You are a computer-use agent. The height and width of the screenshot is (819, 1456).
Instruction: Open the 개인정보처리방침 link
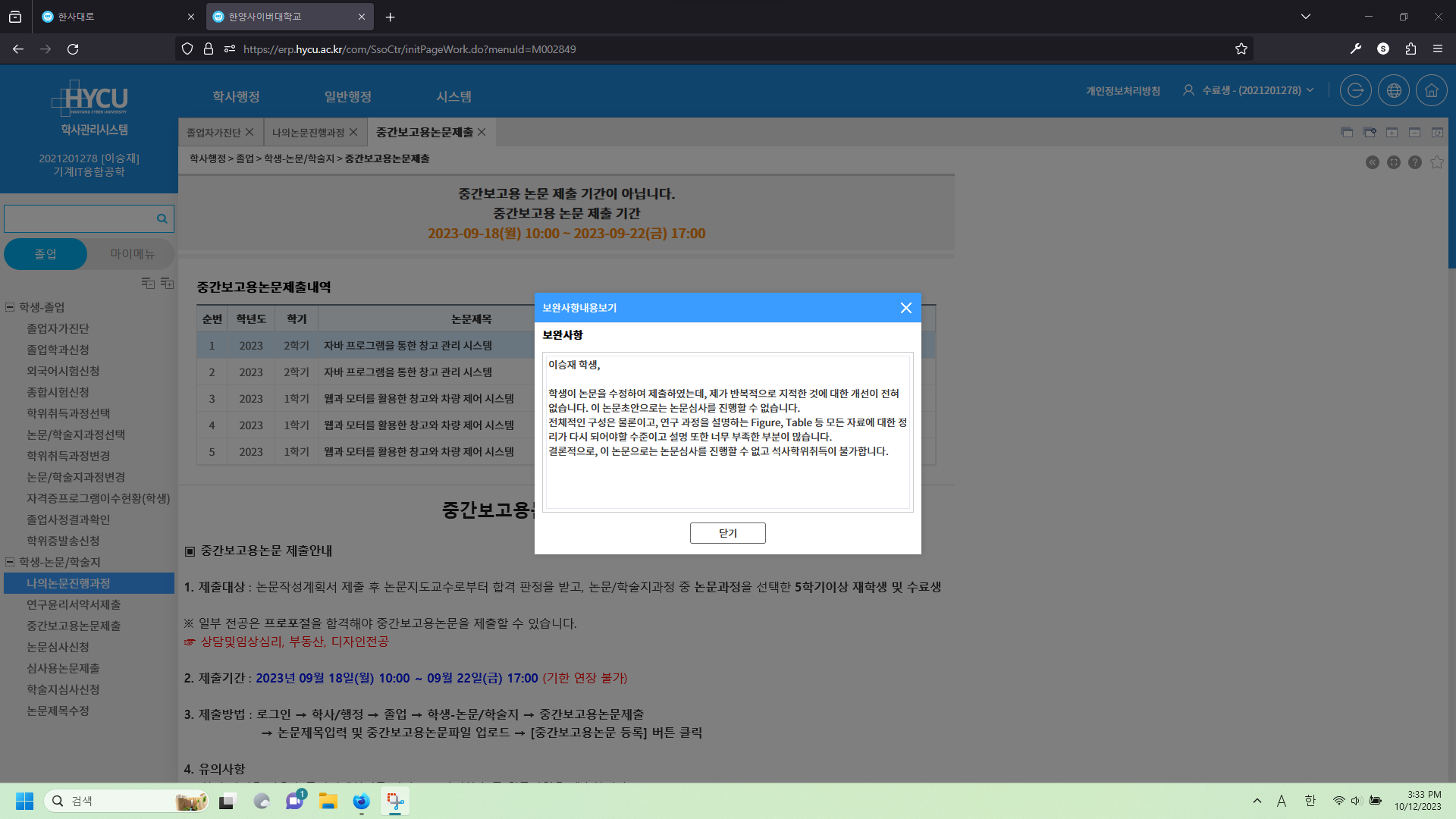1122,90
